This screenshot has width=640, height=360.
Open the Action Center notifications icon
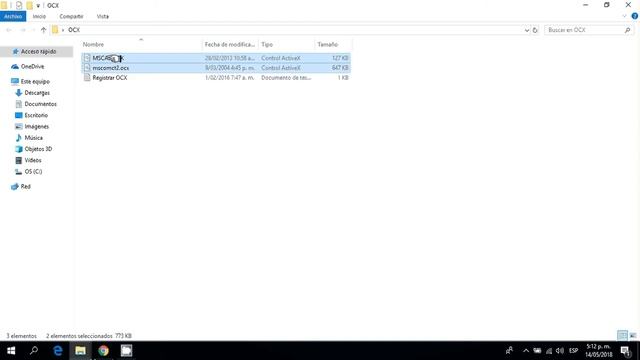pyautogui.click(x=625, y=351)
